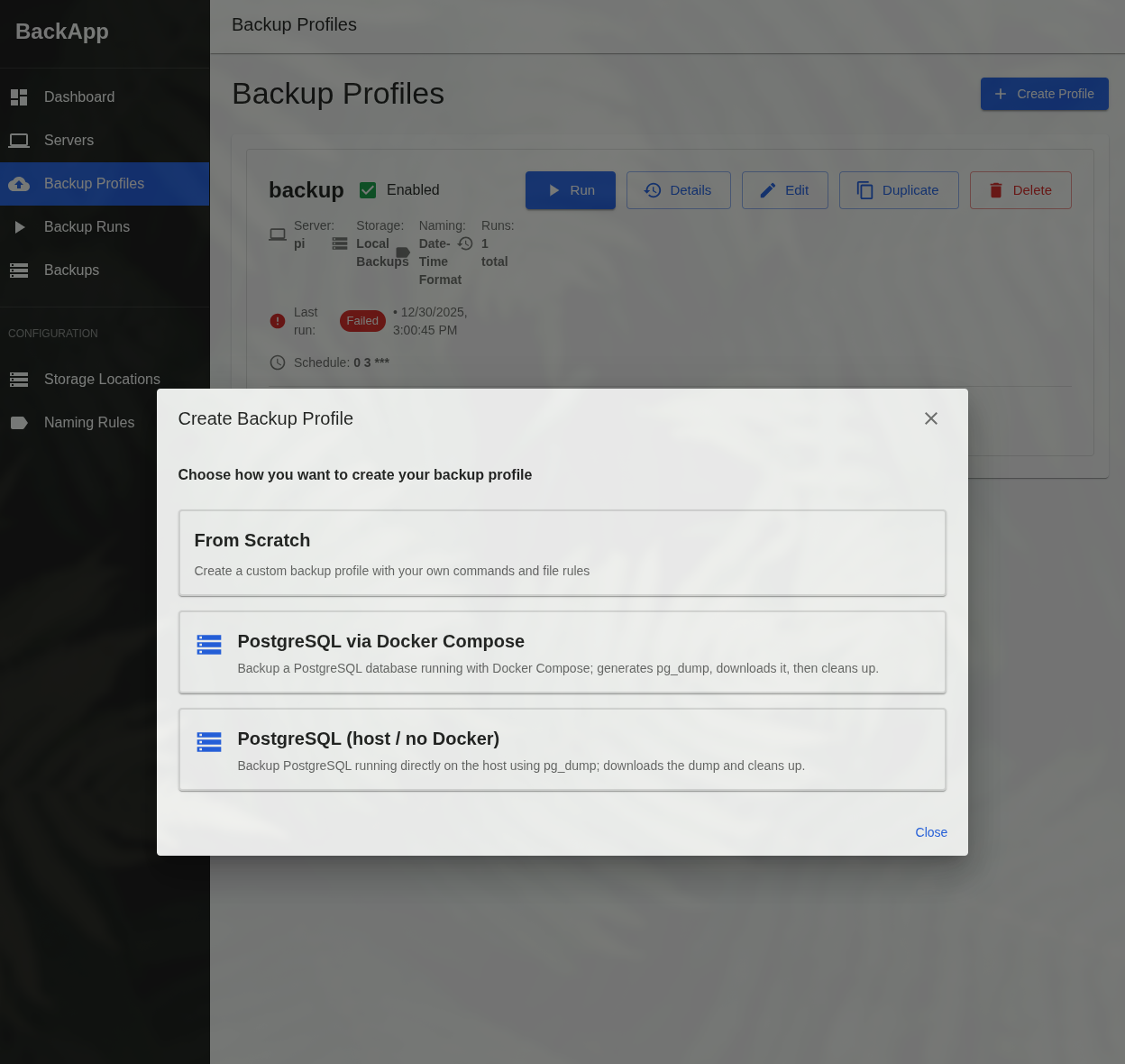This screenshot has height=1064, width=1125.
Task: Close the Create Backup Profile dialog with X
Action: tap(931, 418)
